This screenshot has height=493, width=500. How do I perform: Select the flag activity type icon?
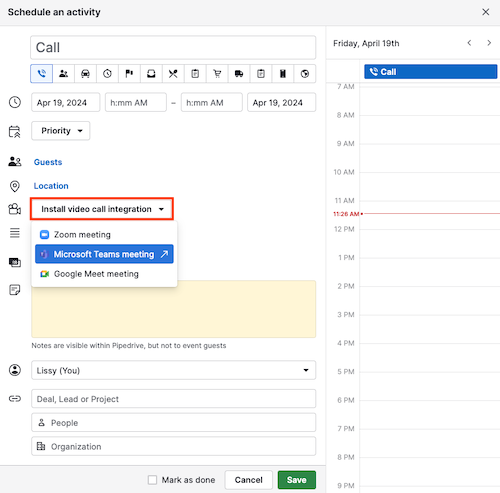coord(129,73)
